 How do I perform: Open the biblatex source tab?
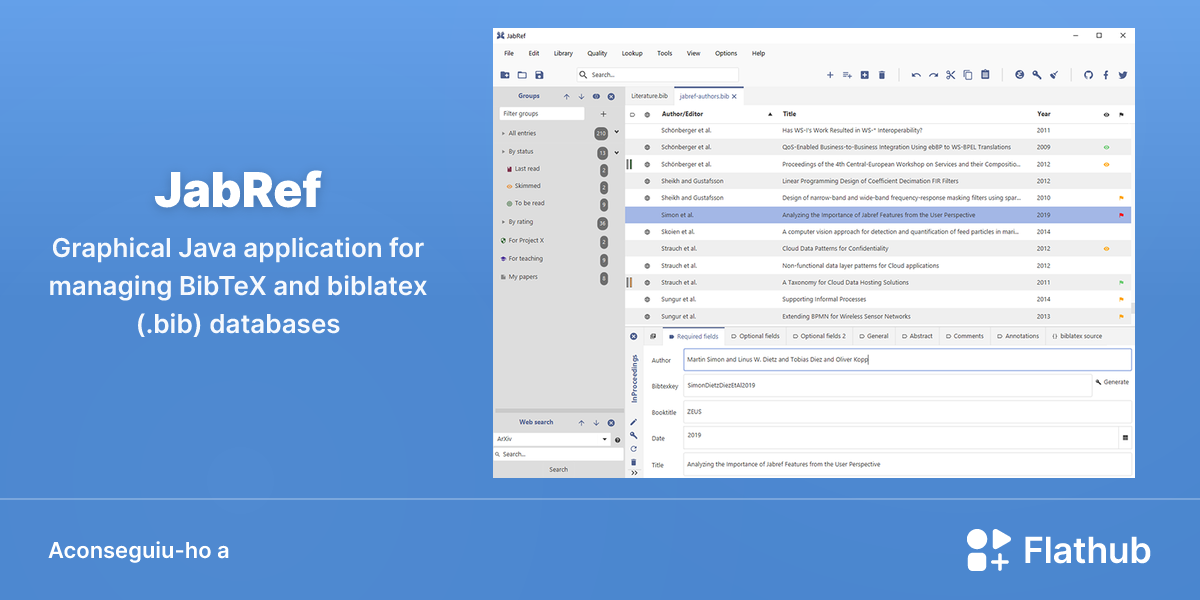(x=1077, y=336)
